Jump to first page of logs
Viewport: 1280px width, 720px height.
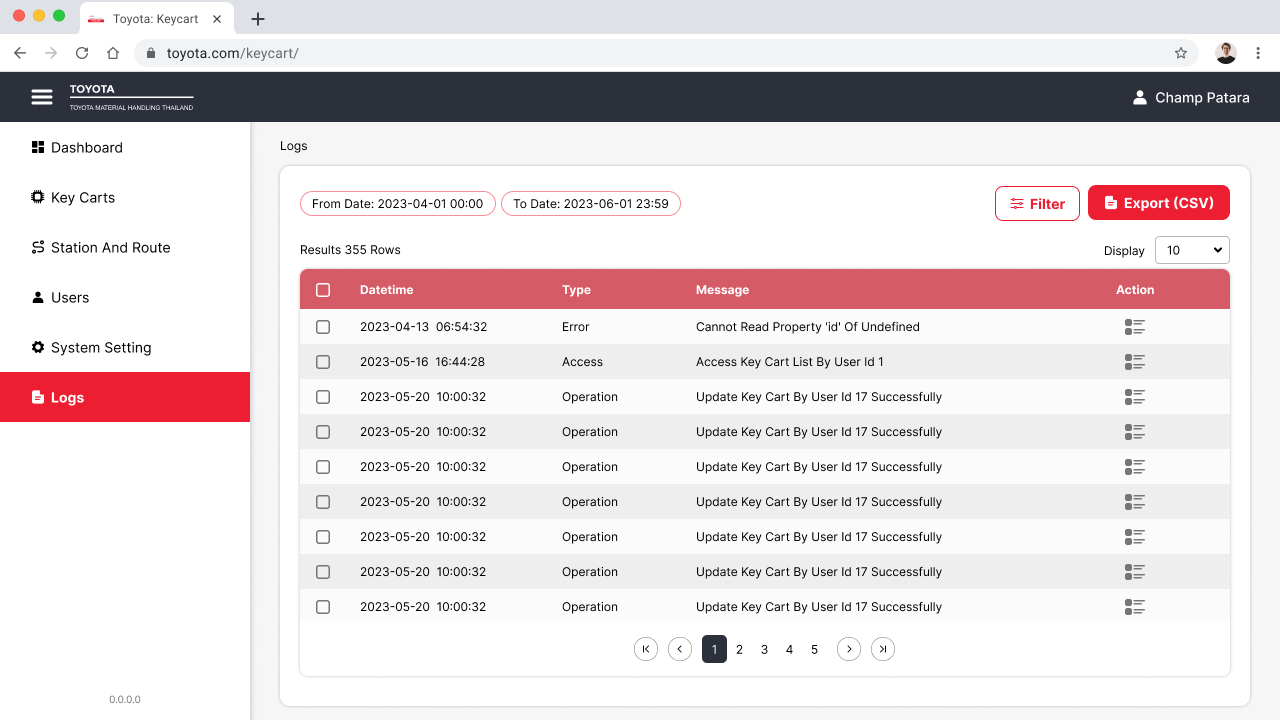point(646,649)
